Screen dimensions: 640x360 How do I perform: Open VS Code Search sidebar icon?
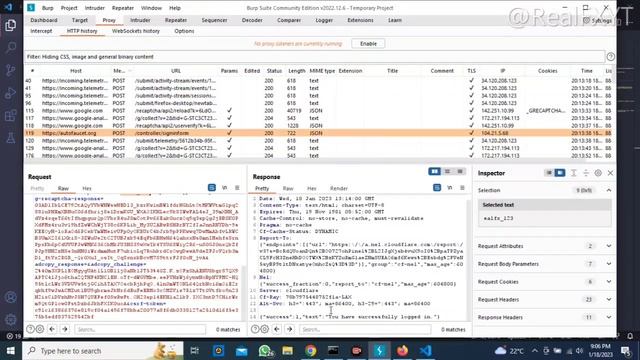[x=11, y=48]
